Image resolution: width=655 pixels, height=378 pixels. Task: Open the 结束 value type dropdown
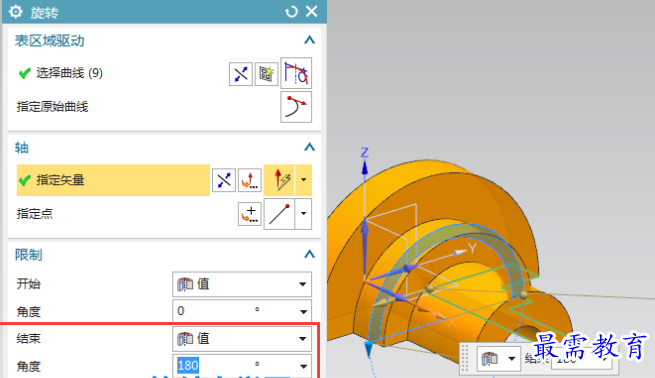[242, 338]
